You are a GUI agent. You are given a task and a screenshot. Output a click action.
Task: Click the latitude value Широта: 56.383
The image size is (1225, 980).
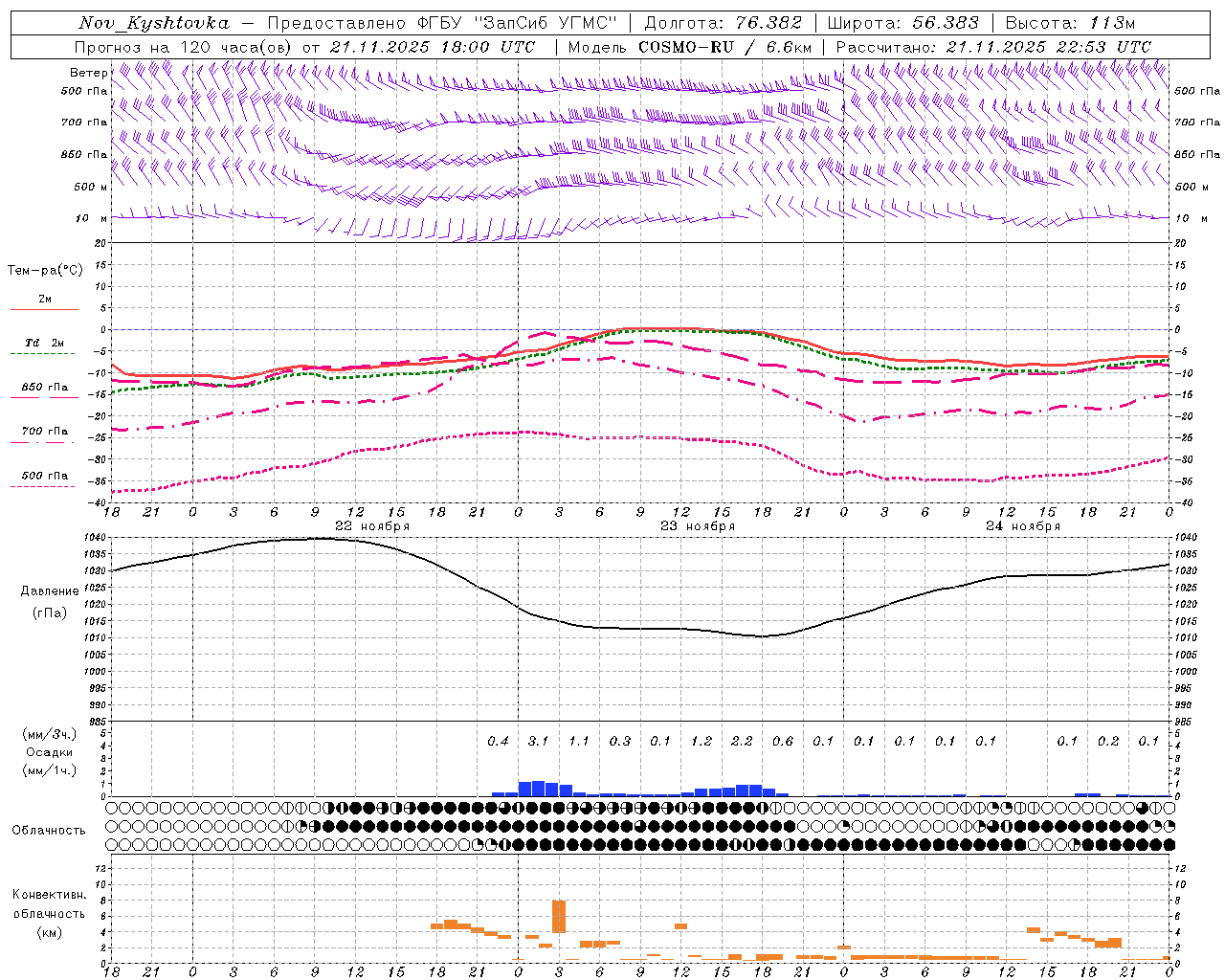903,23
